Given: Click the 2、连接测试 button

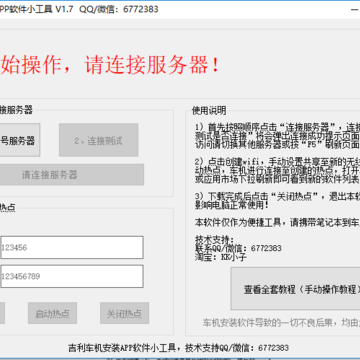Looking at the screenshot, I should point(99,140).
